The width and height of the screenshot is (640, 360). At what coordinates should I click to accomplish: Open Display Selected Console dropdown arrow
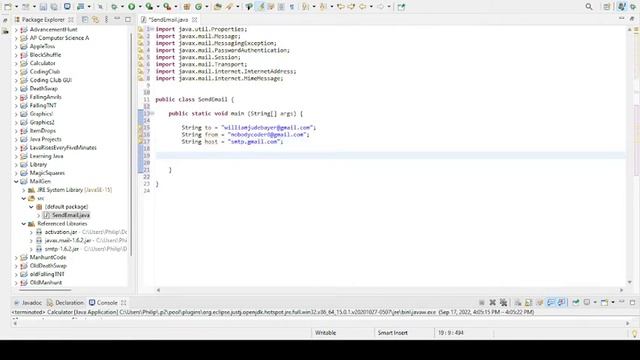pos(595,302)
